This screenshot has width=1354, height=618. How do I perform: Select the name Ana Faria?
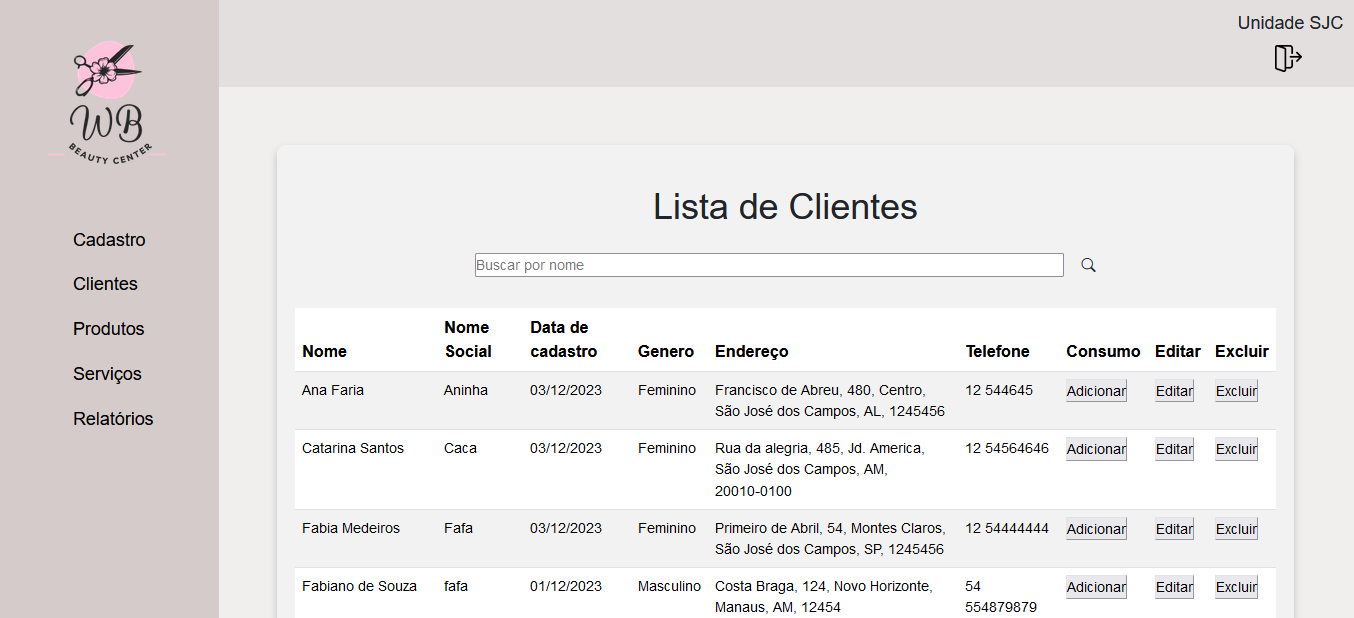(333, 390)
